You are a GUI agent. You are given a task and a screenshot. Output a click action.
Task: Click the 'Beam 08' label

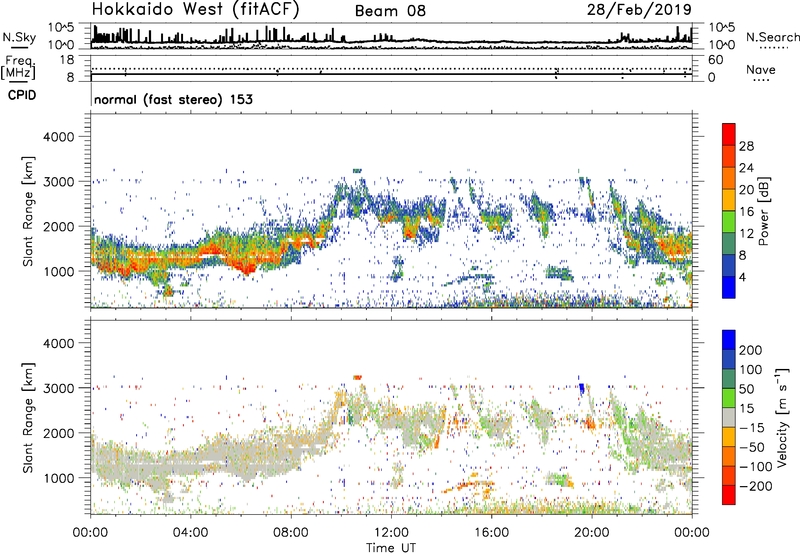point(390,11)
